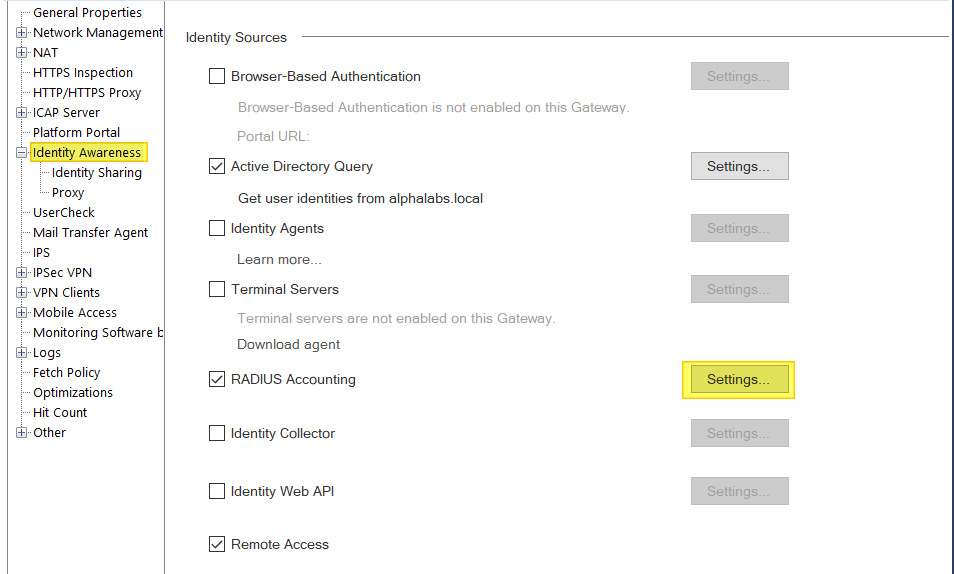Expand the Network Management tree node

click(x=22, y=33)
